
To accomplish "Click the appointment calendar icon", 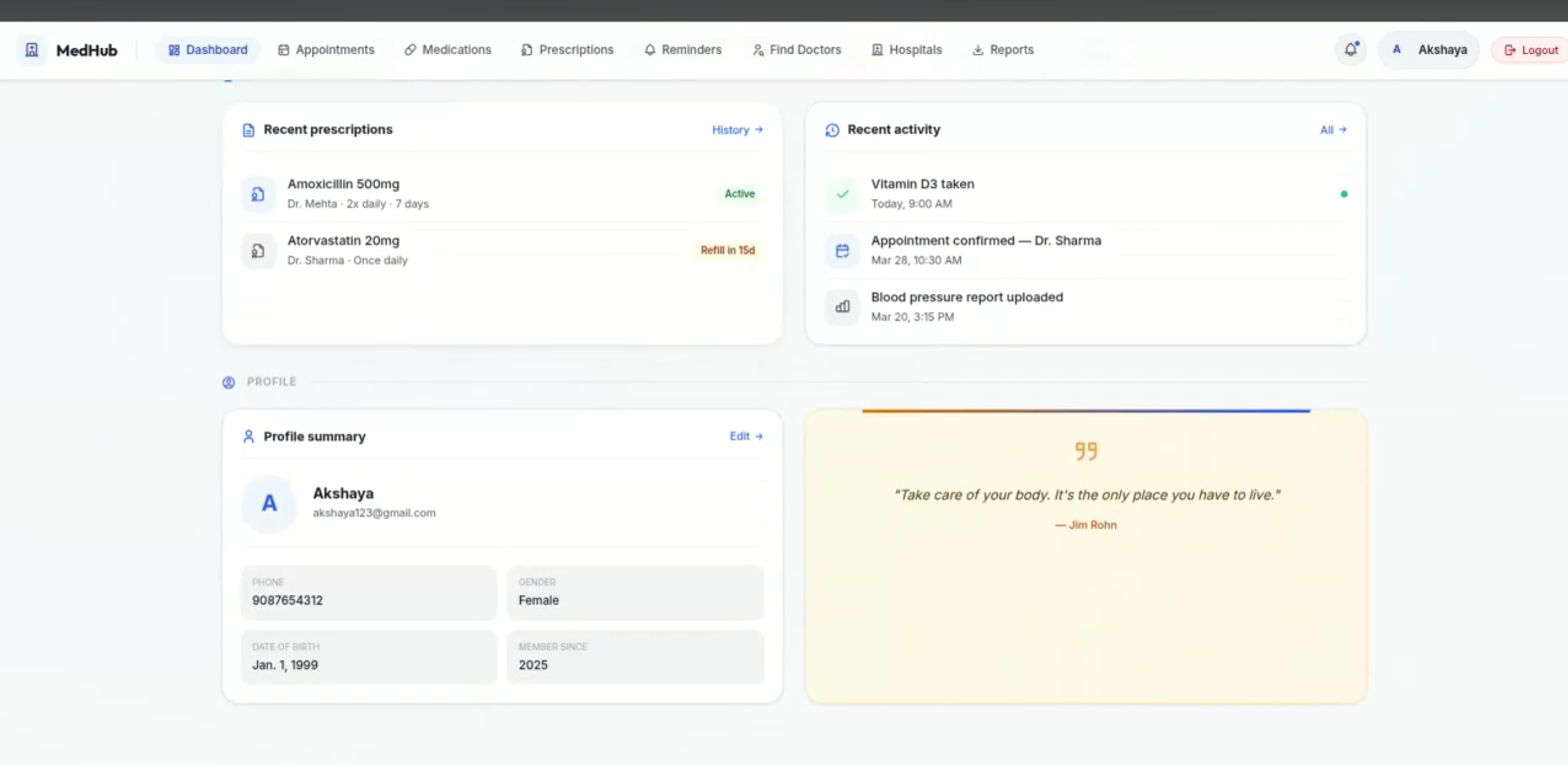I will coord(842,251).
